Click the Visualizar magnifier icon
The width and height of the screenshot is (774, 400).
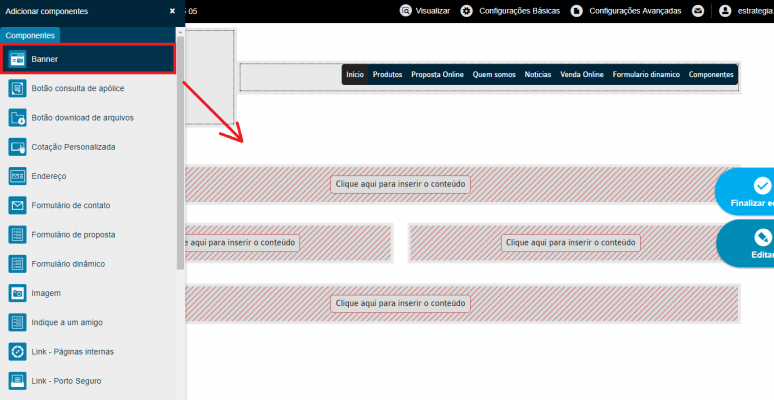tap(405, 11)
